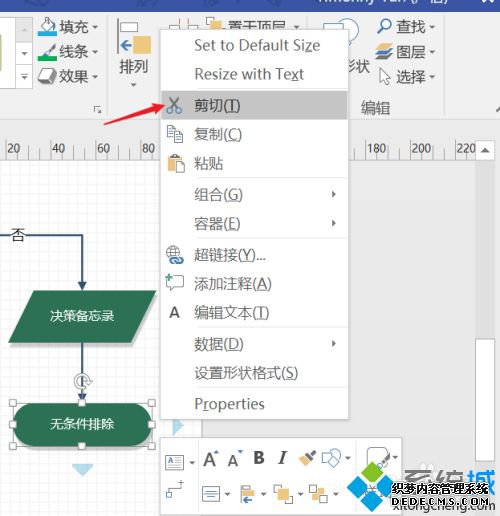Increase font size with the grow A icon

(211, 459)
